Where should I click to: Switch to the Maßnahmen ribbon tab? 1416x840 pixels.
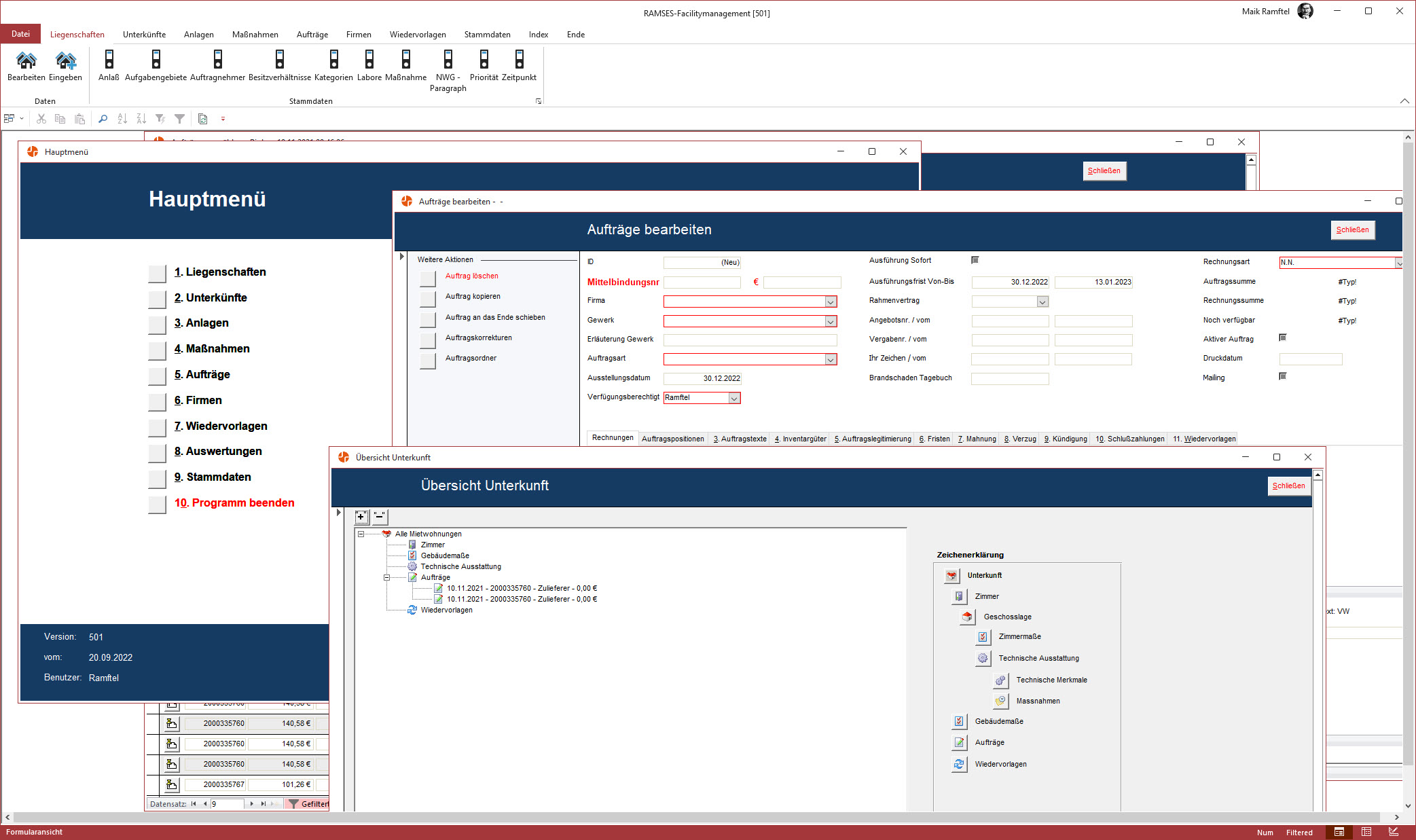tap(255, 35)
